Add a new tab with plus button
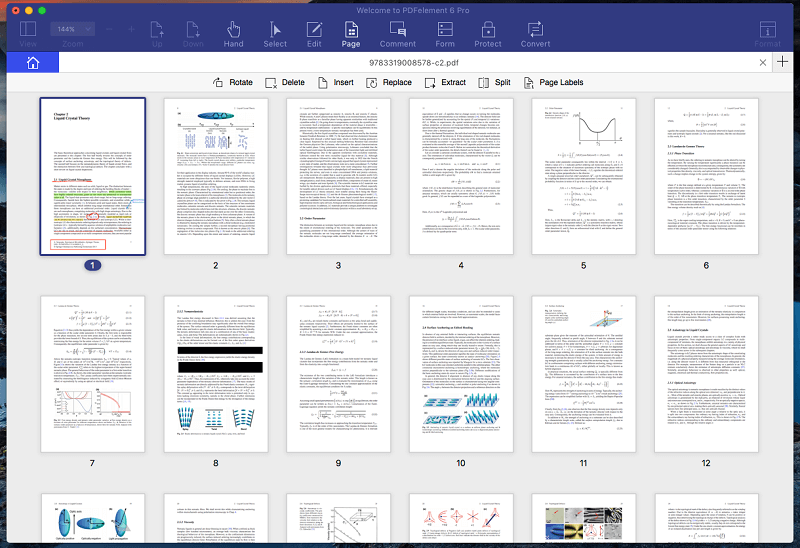 pyautogui.click(x=783, y=62)
